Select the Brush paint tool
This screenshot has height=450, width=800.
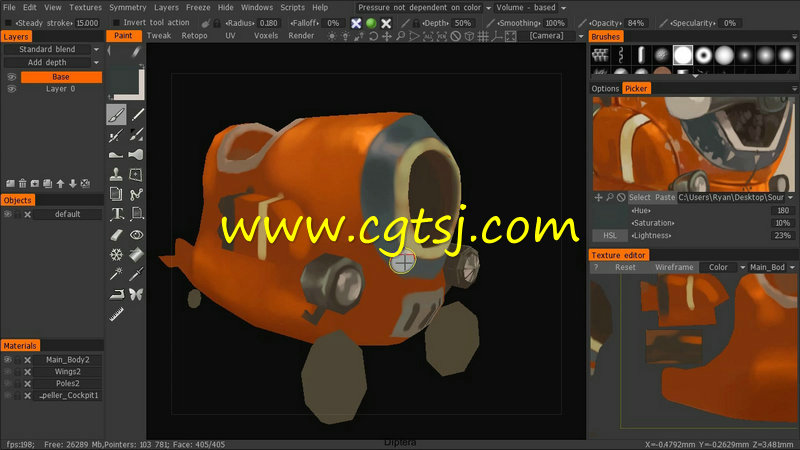[116, 114]
